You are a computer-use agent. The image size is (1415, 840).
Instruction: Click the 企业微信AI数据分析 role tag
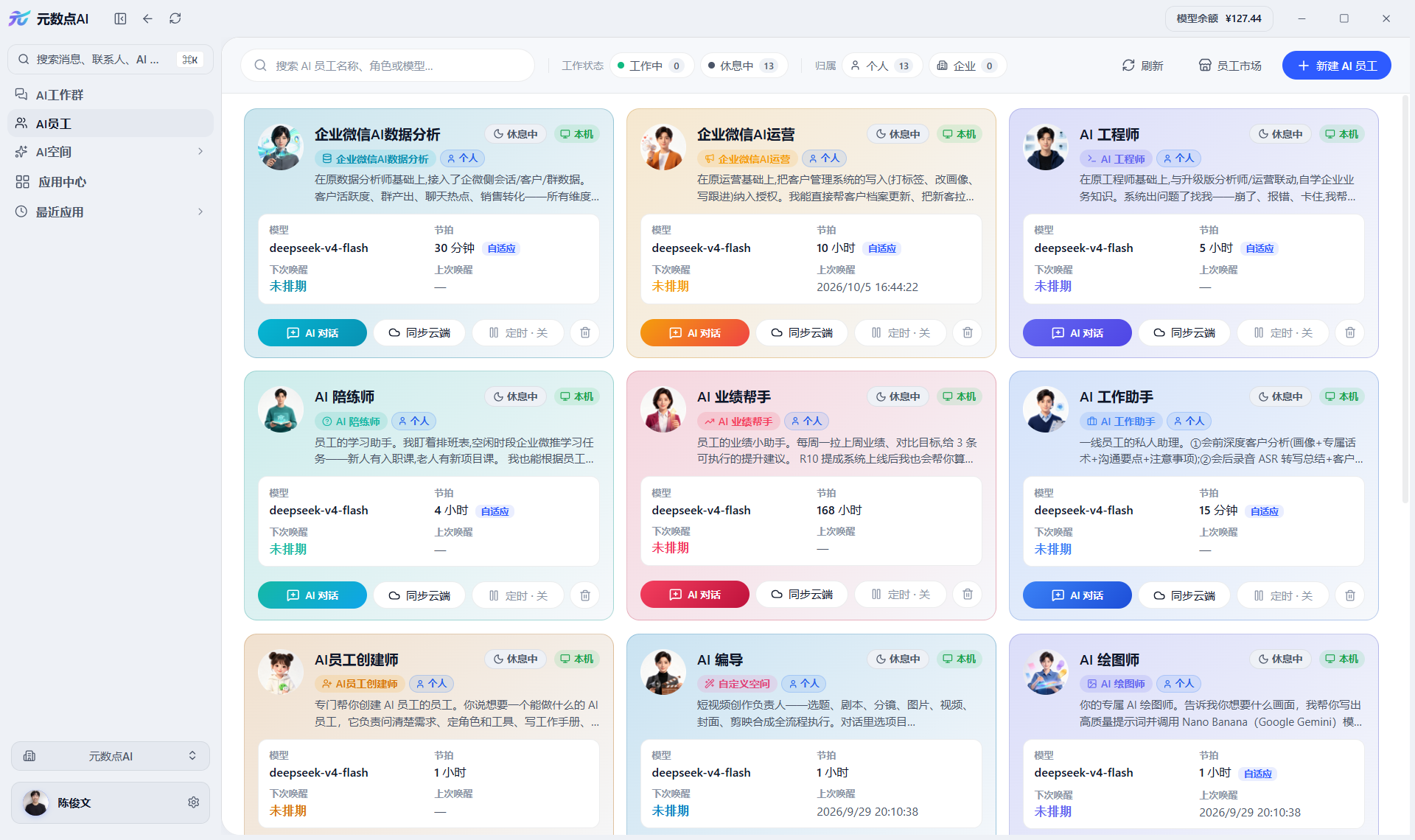[x=376, y=158]
